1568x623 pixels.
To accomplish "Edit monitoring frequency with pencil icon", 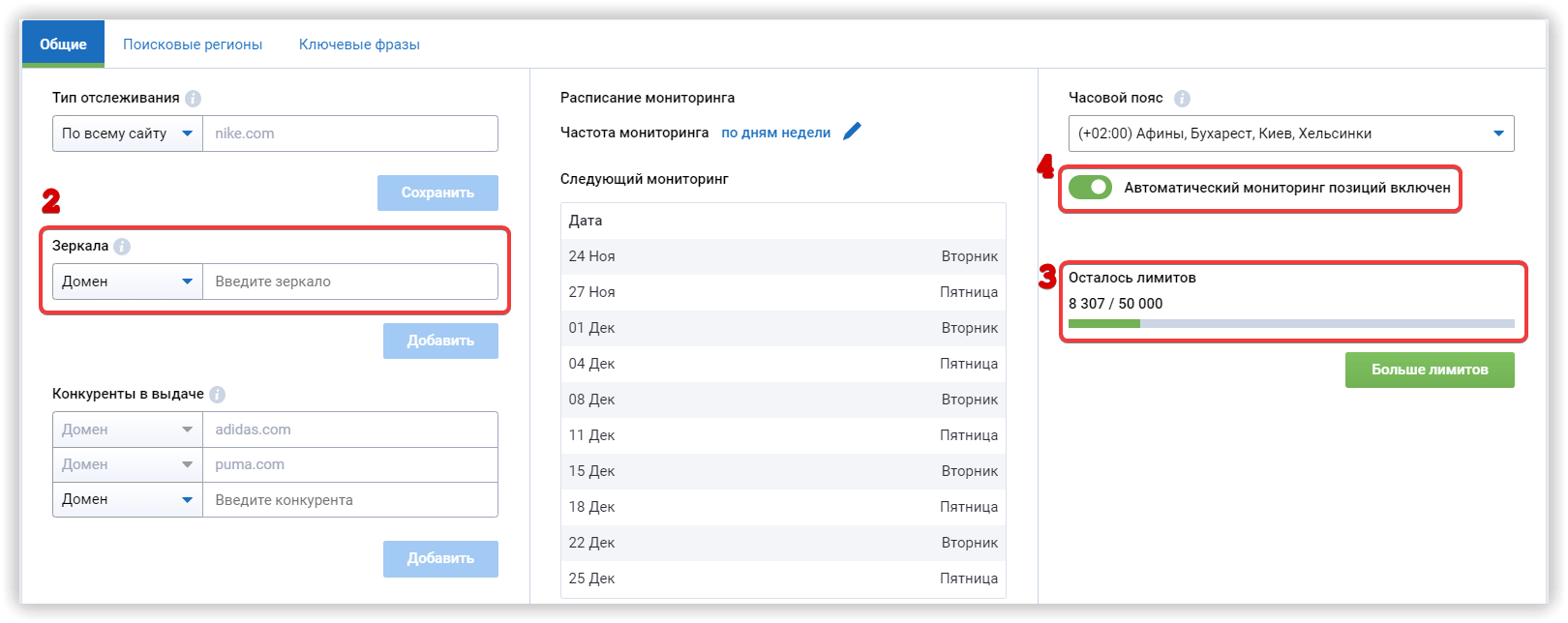I will (x=852, y=132).
